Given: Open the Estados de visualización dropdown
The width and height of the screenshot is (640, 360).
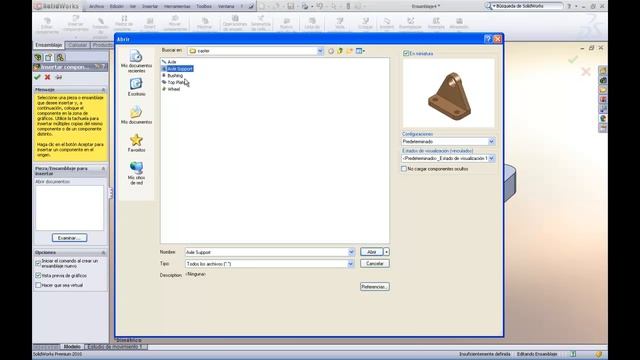Looking at the screenshot, I should pos(491,158).
